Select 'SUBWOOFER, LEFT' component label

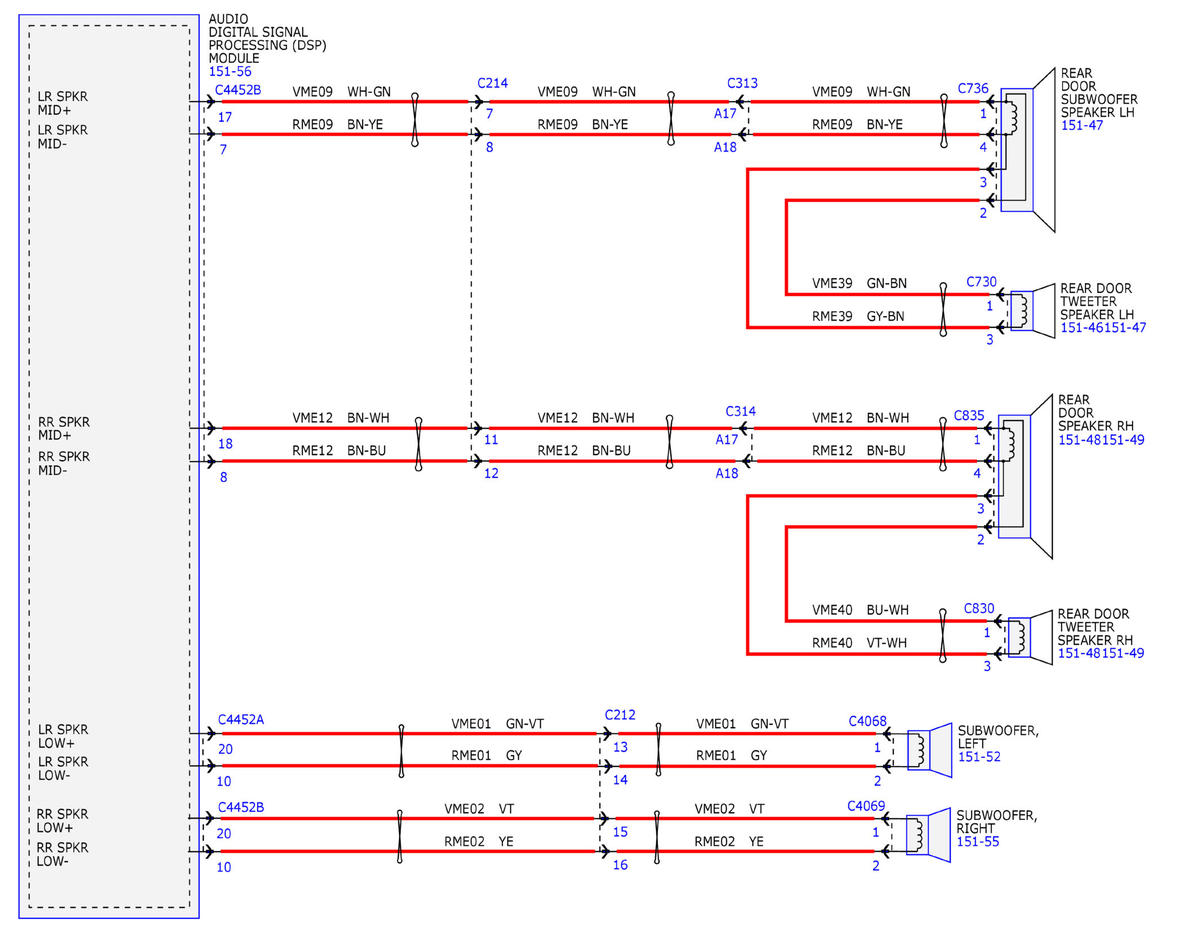(998, 738)
